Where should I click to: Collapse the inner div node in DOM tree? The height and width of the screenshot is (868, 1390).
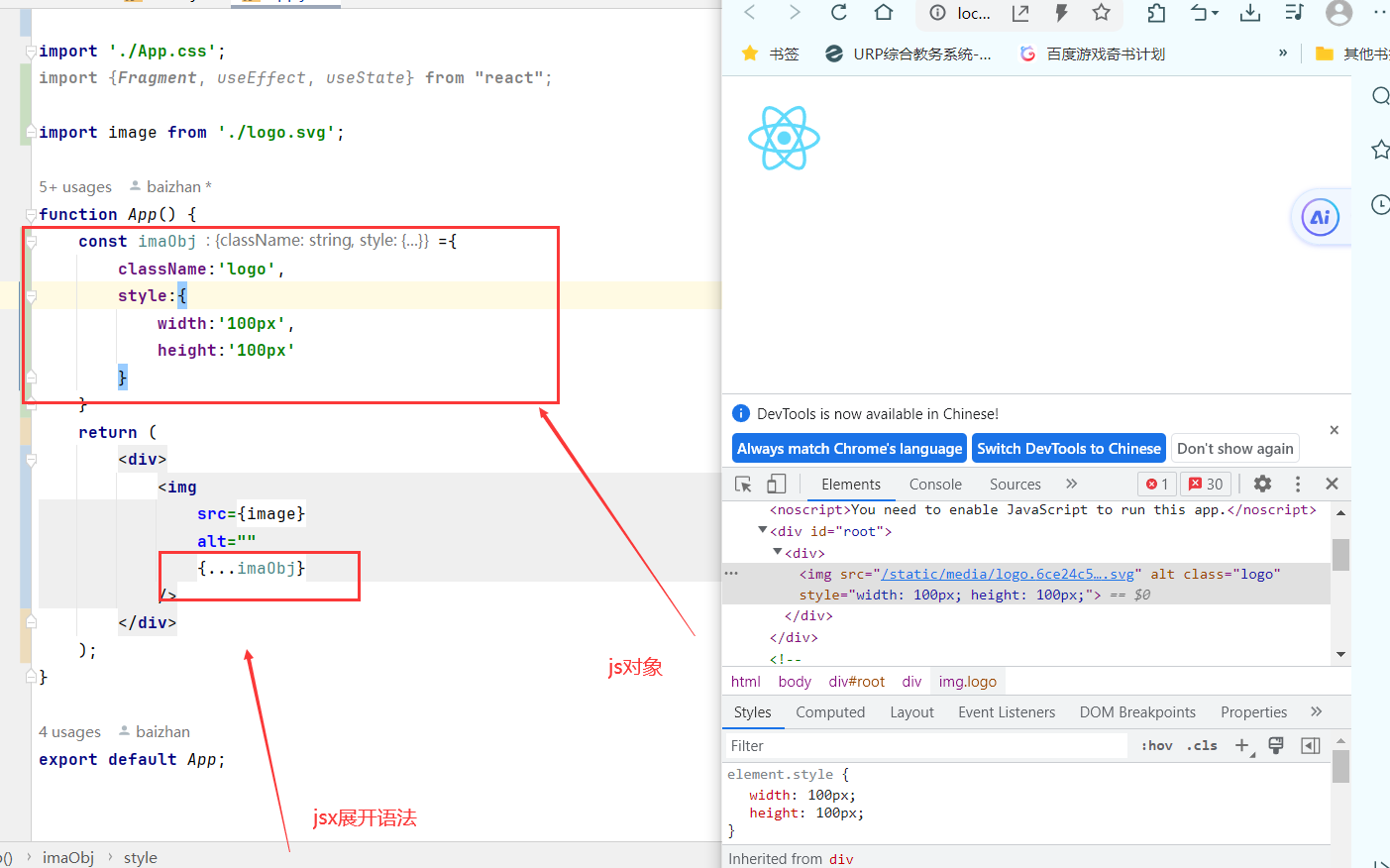pyautogui.click(x=777, y=552)
